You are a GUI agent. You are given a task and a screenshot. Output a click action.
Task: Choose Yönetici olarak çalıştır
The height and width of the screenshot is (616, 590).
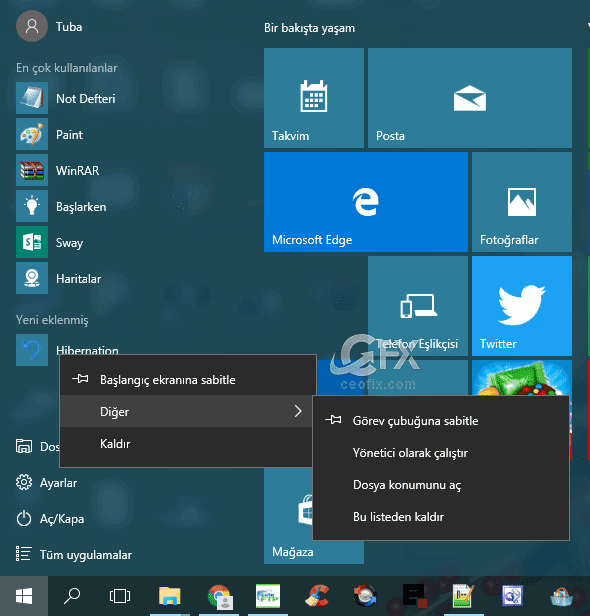tap(441, 453)
